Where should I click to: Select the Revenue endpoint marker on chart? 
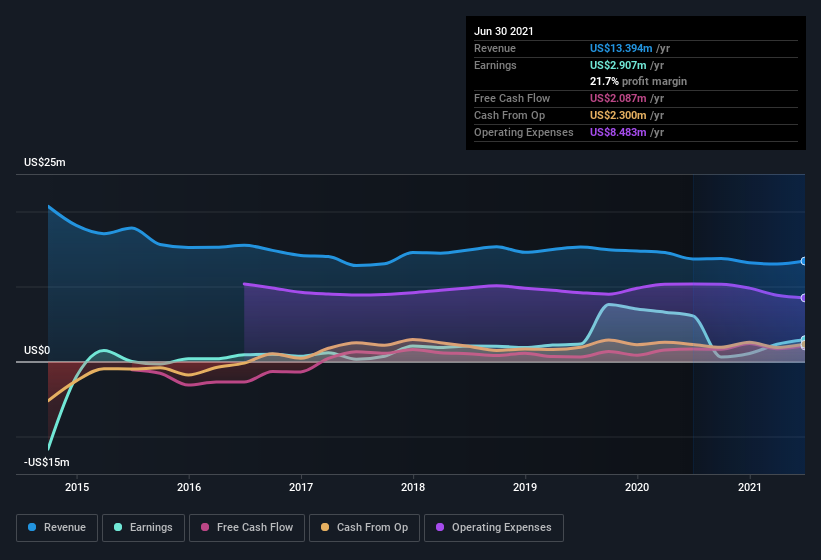[803, 261]
